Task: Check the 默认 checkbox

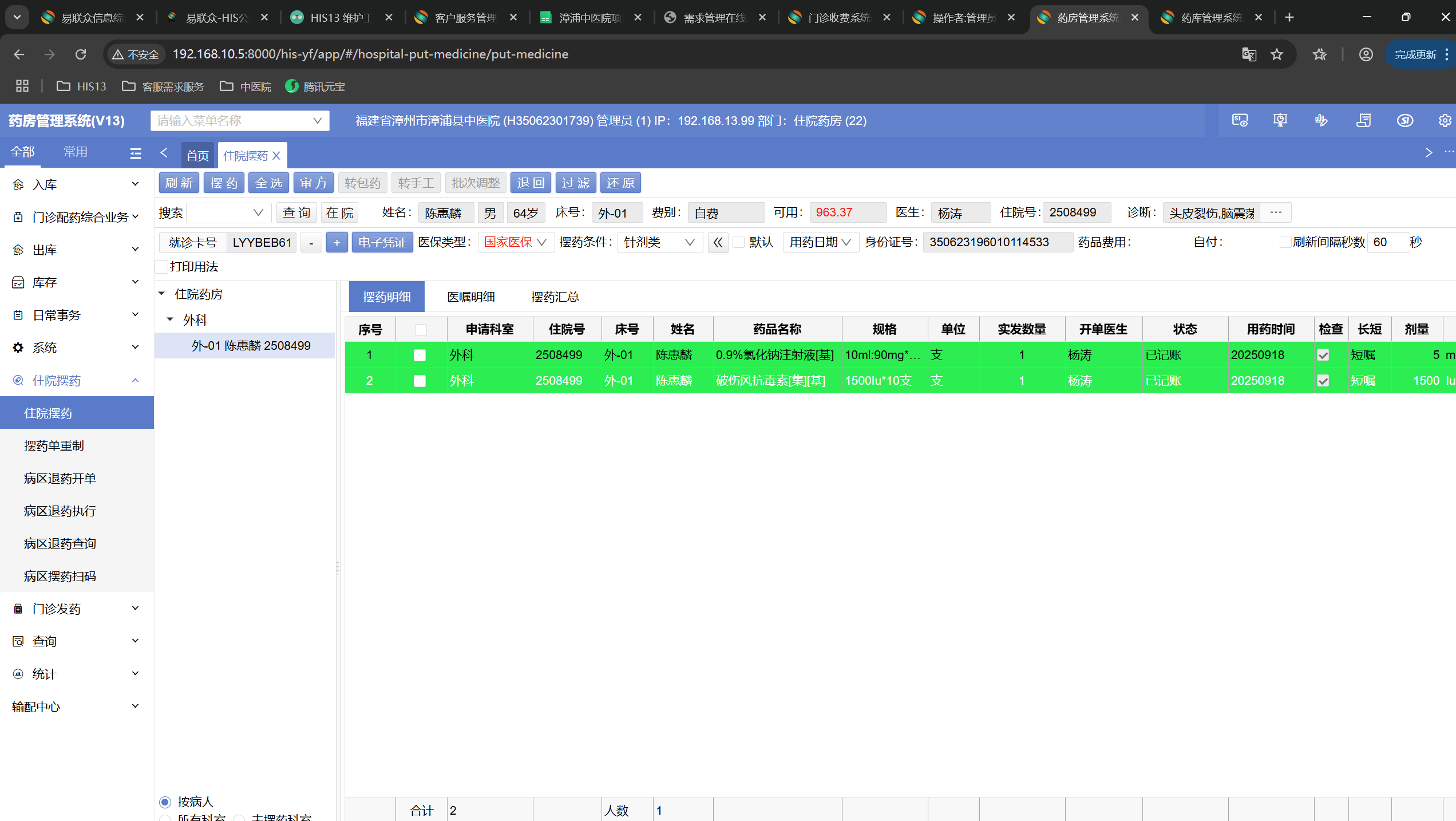Action: (x=739, y=242)
